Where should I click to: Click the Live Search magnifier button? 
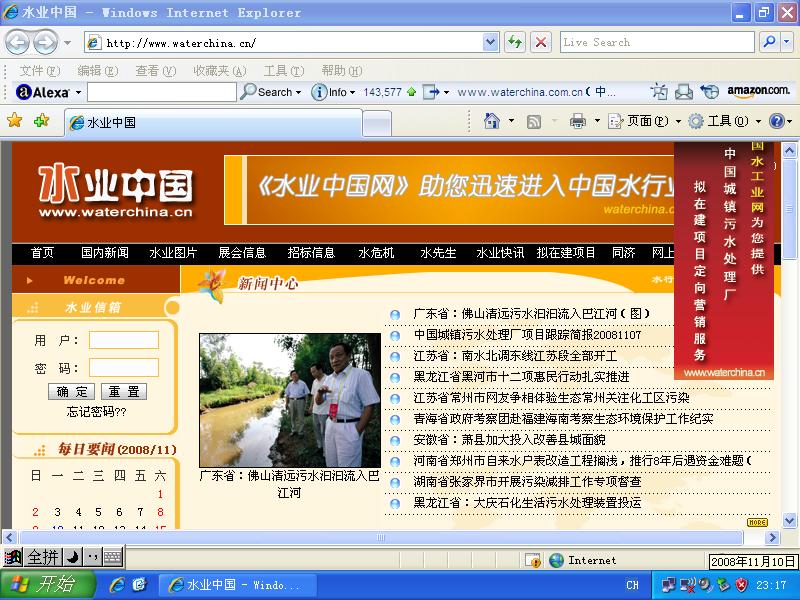coord(769,42)
